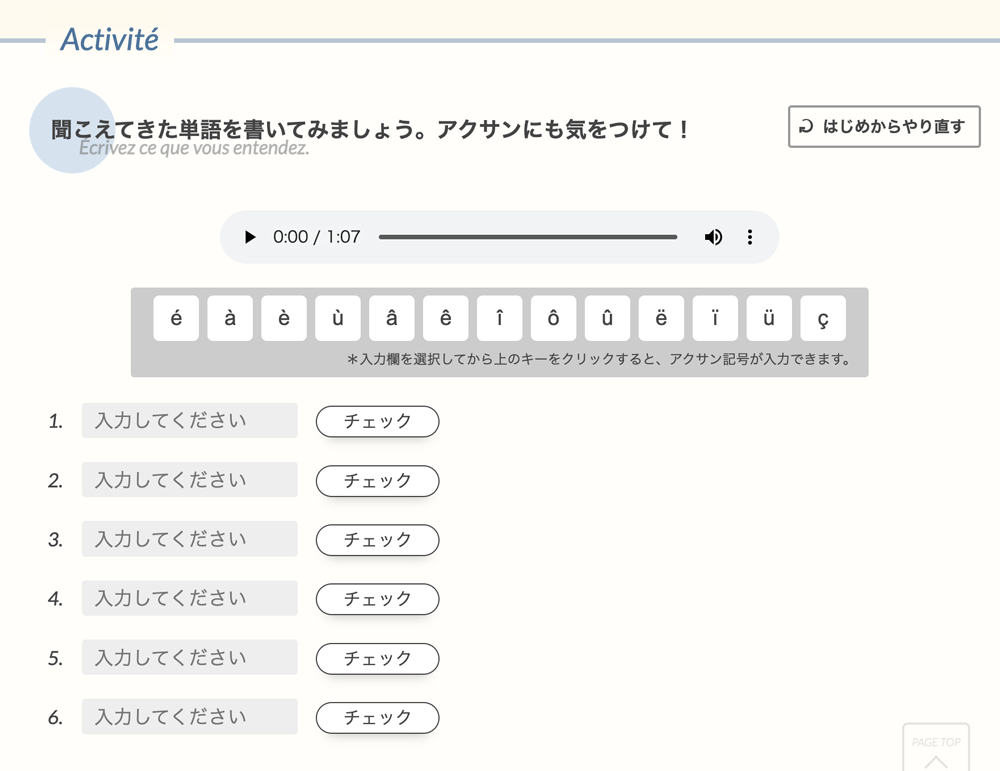Insert the ô accent character

(554, 318)
